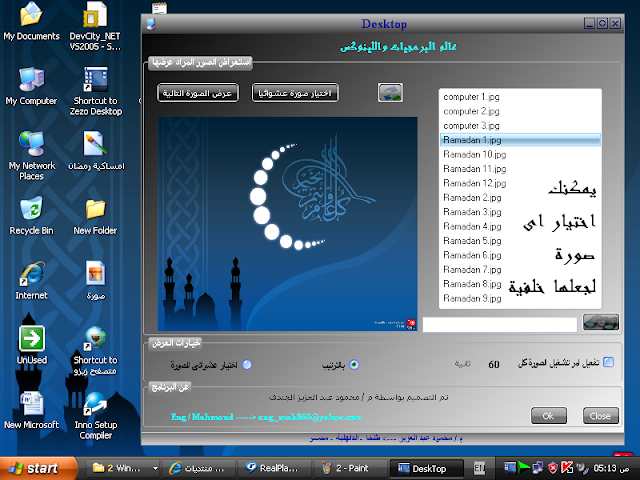The width and height of the screenshot is (640, 480).
Task: Click the اختيار صورة عشوائيا button
Action: pyautogui.click(x=295, y=93)
